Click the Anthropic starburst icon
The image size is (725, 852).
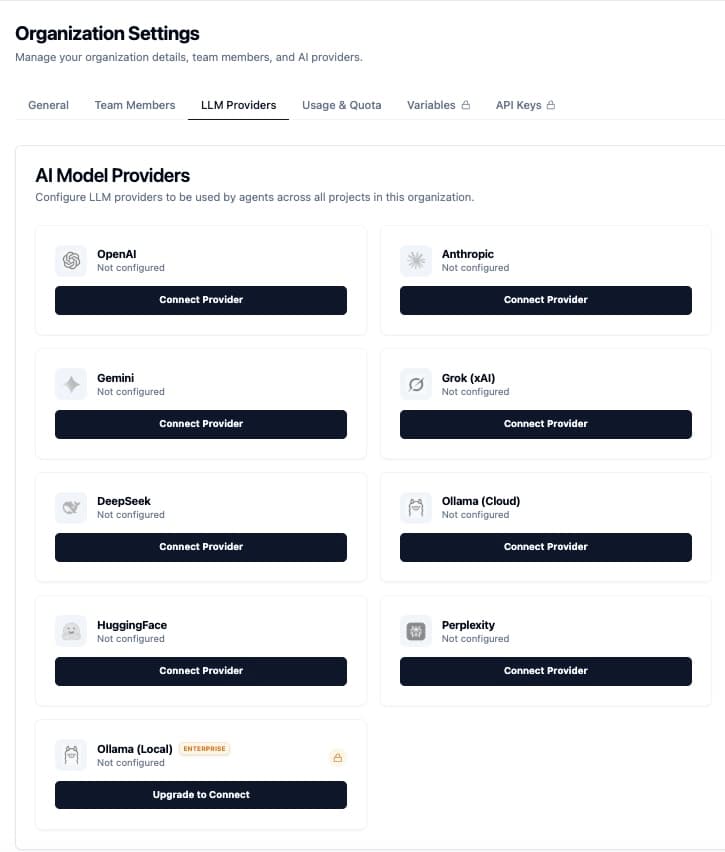click(x=416, y=261)
